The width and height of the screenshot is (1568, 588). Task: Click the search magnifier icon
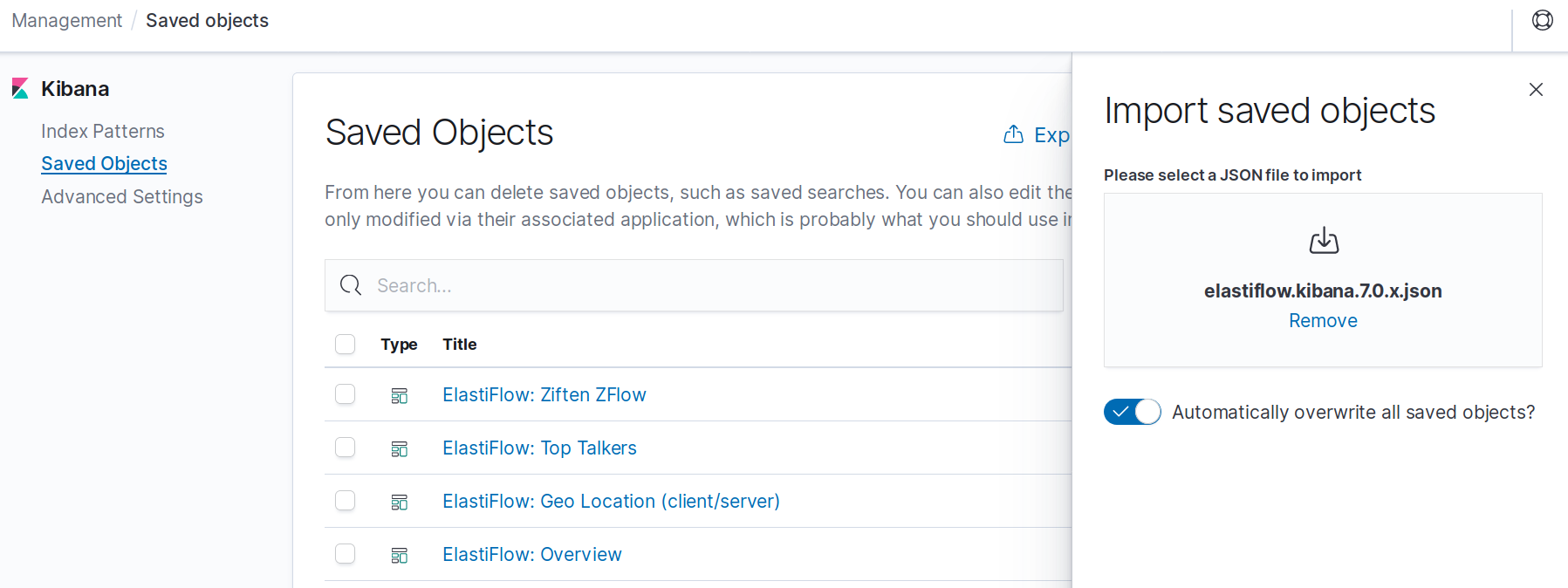click(351, 285)
